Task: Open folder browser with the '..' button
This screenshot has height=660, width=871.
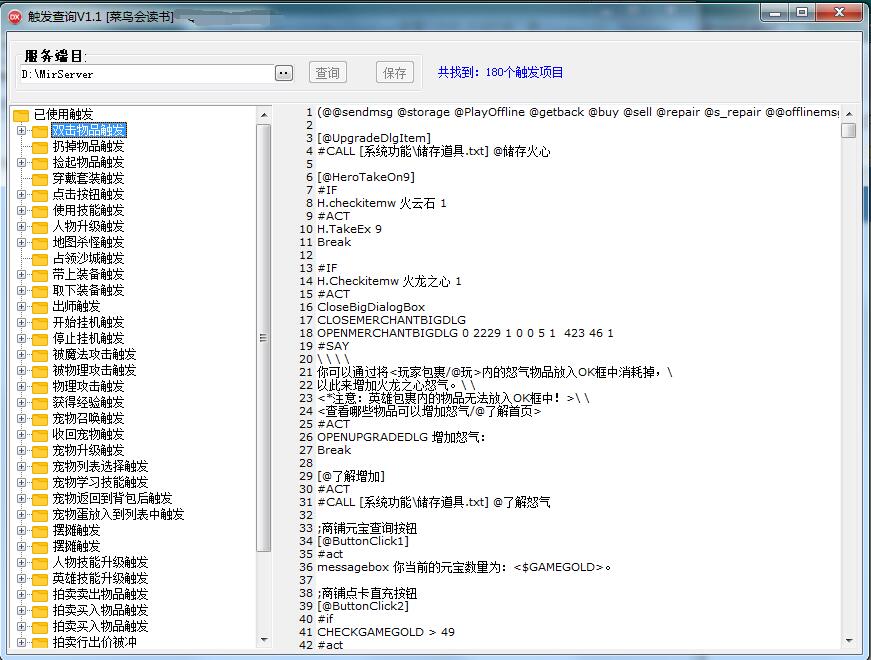Action: tap(284, 73)
